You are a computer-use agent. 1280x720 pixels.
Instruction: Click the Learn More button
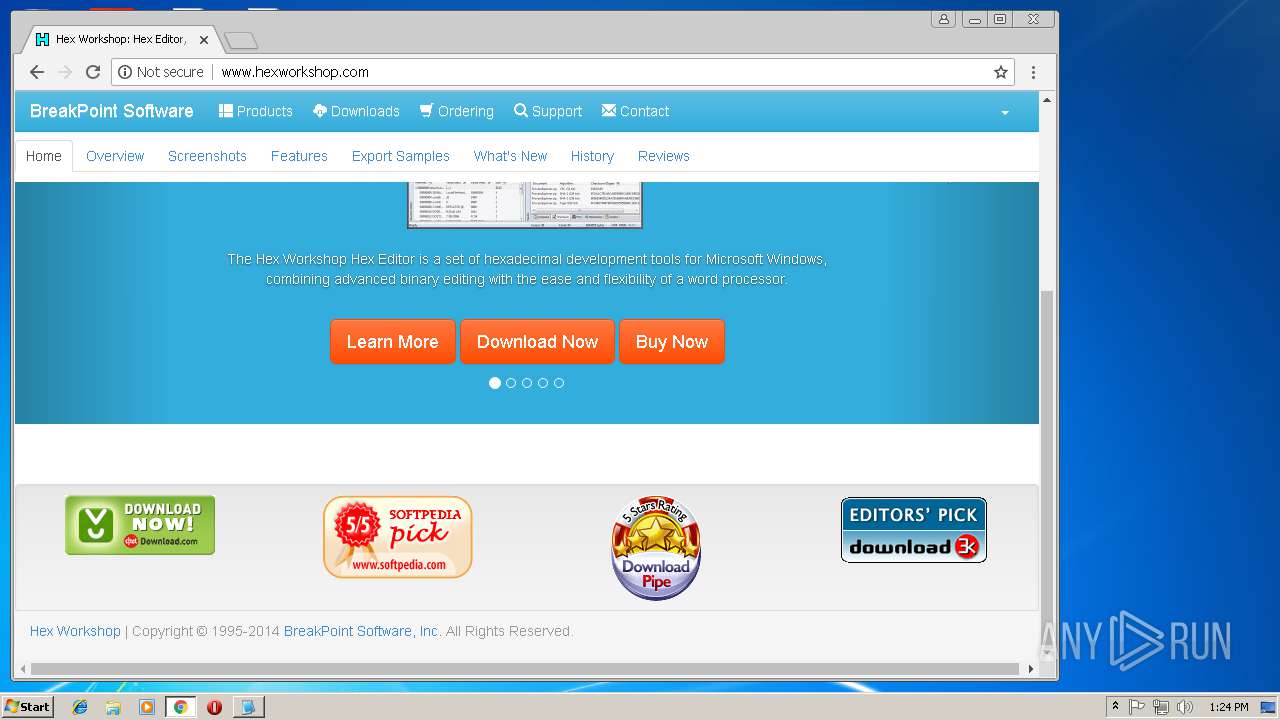(393, 342)
